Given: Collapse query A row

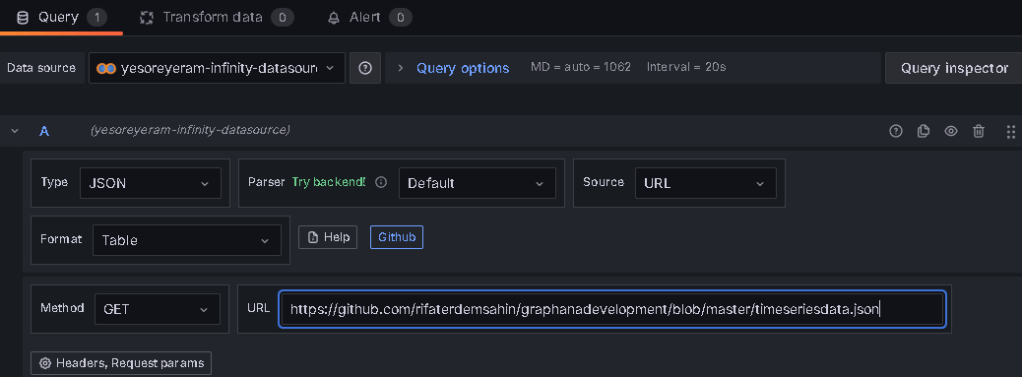Looking at the screenshot, I should pos(14,131).
